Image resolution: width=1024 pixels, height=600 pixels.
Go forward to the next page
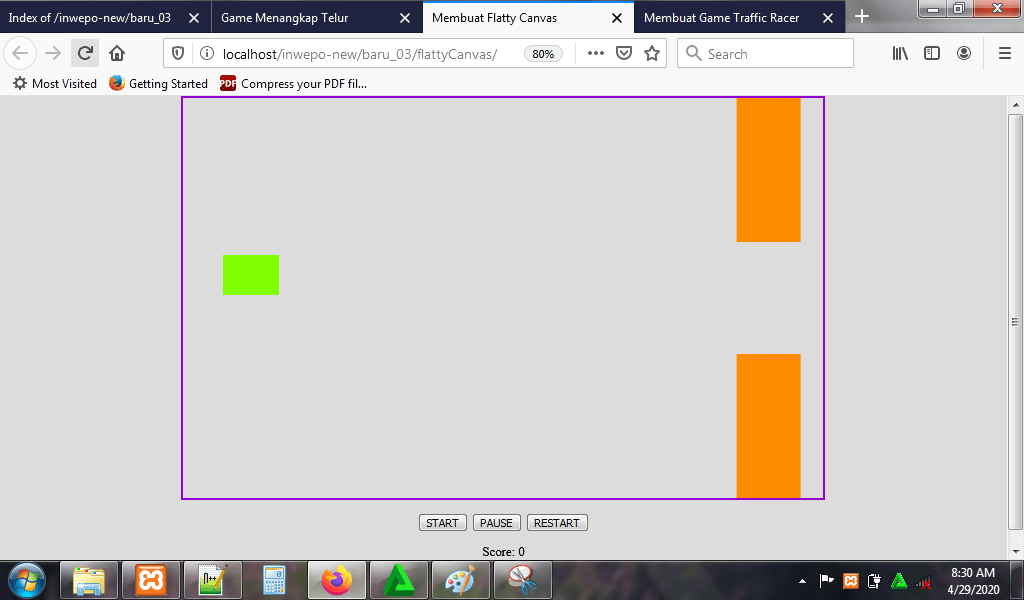(x=53, y=54)
